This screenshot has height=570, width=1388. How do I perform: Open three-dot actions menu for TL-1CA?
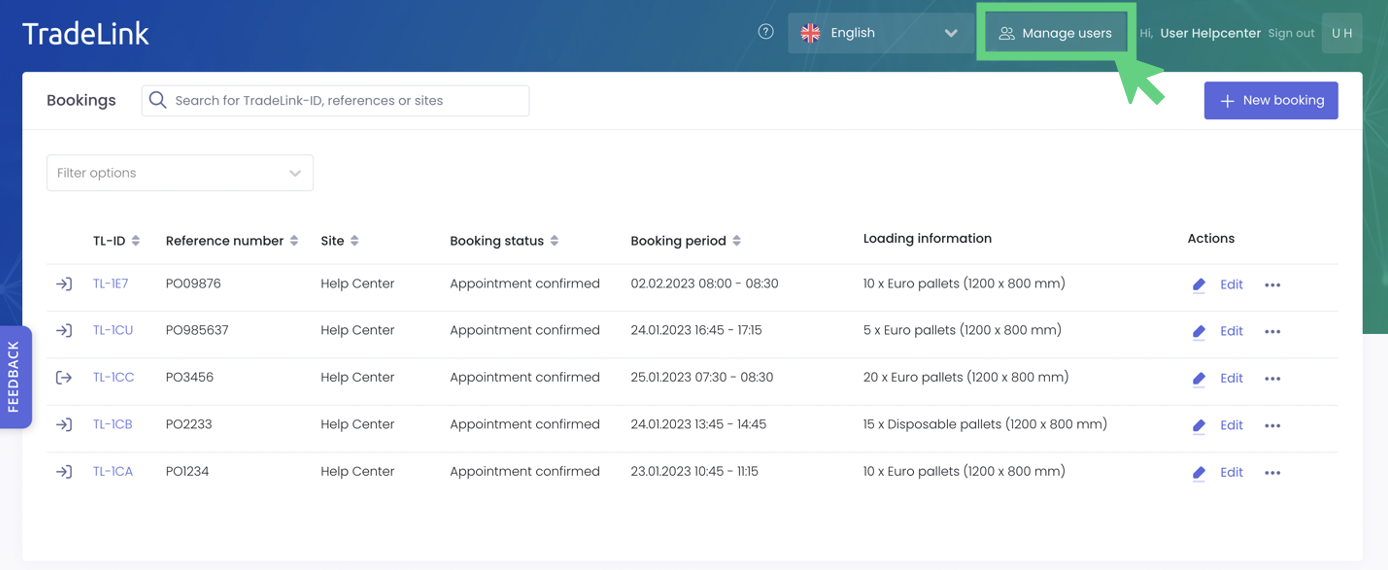coord(1272,473)
